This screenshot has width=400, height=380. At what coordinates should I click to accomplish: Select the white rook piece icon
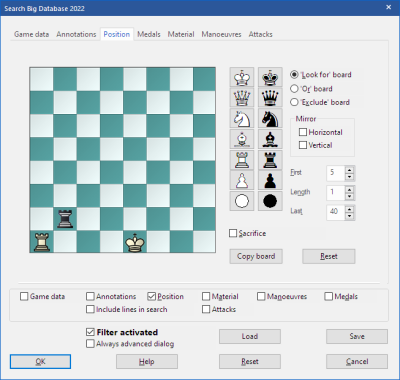pyautogui.click(x=242, y=160)
